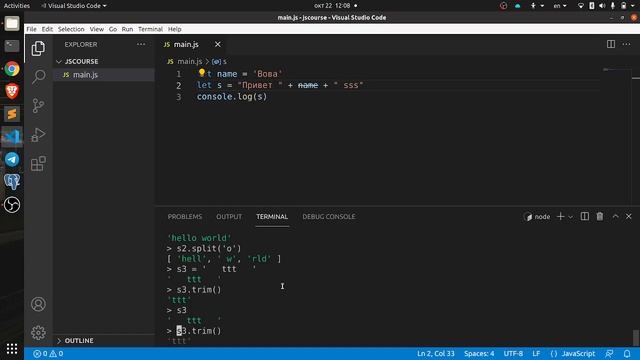Open the Search view in activity bar

coord(38,76)
